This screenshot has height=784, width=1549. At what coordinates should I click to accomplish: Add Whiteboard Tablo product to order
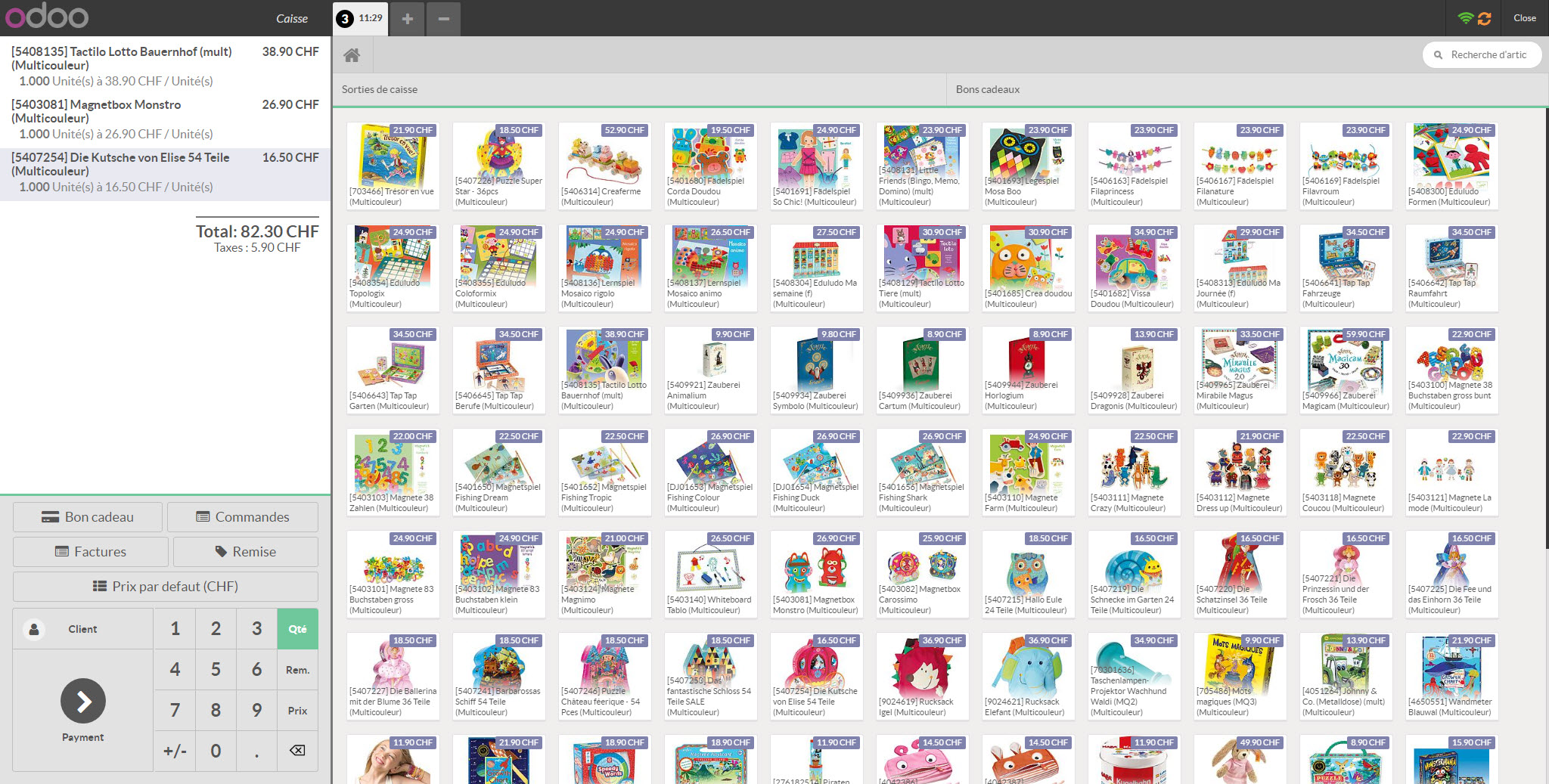point(710,574)
